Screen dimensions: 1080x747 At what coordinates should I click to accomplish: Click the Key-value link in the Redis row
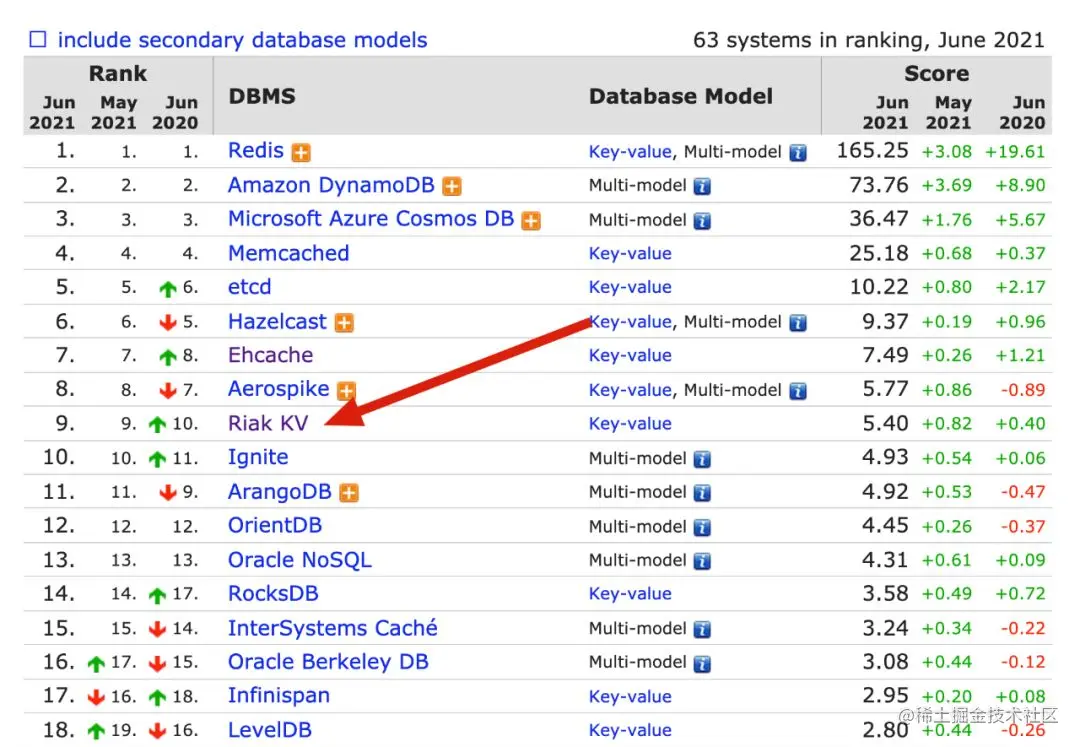pos(630,151)
